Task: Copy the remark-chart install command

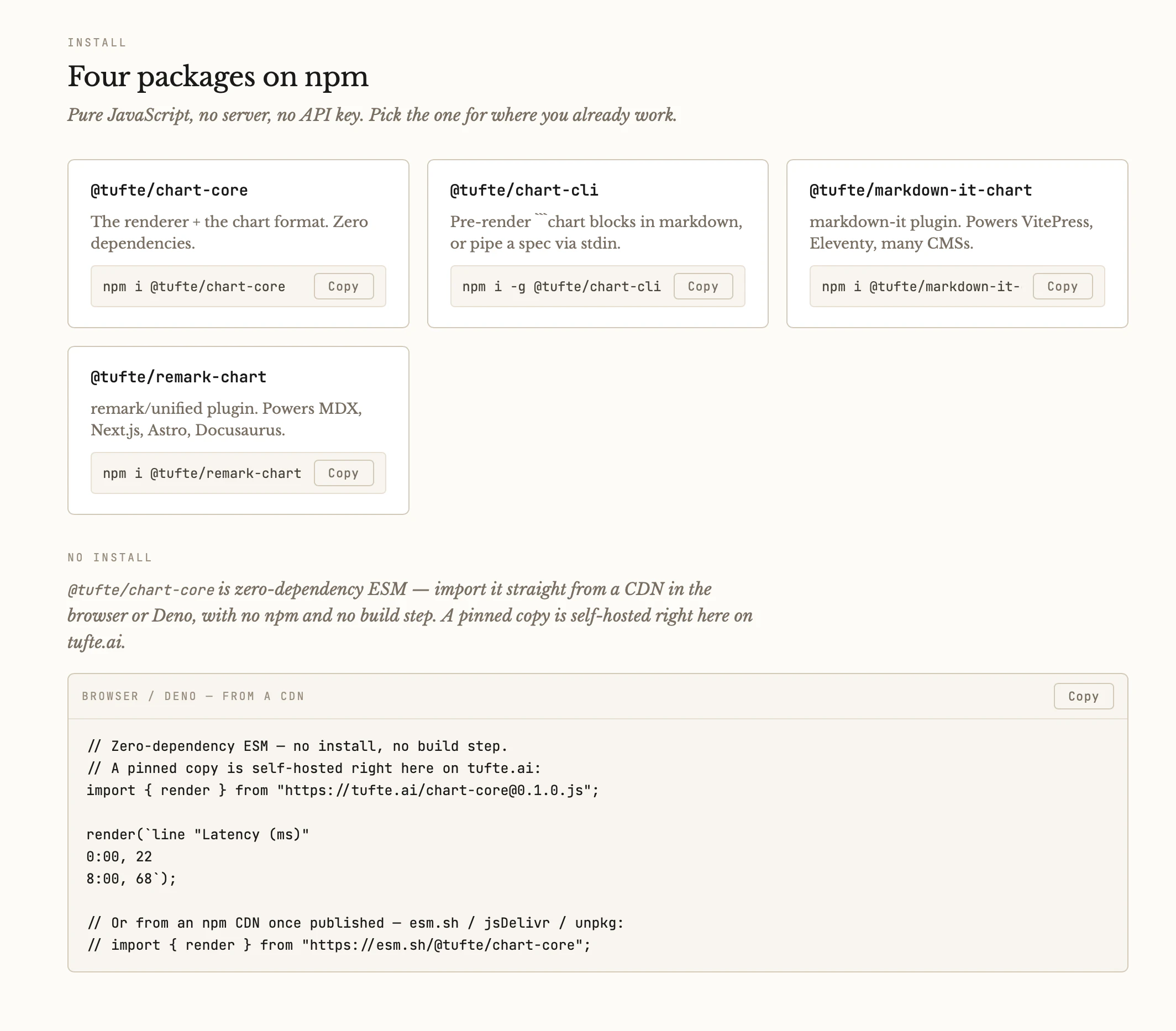Action: 344,473
